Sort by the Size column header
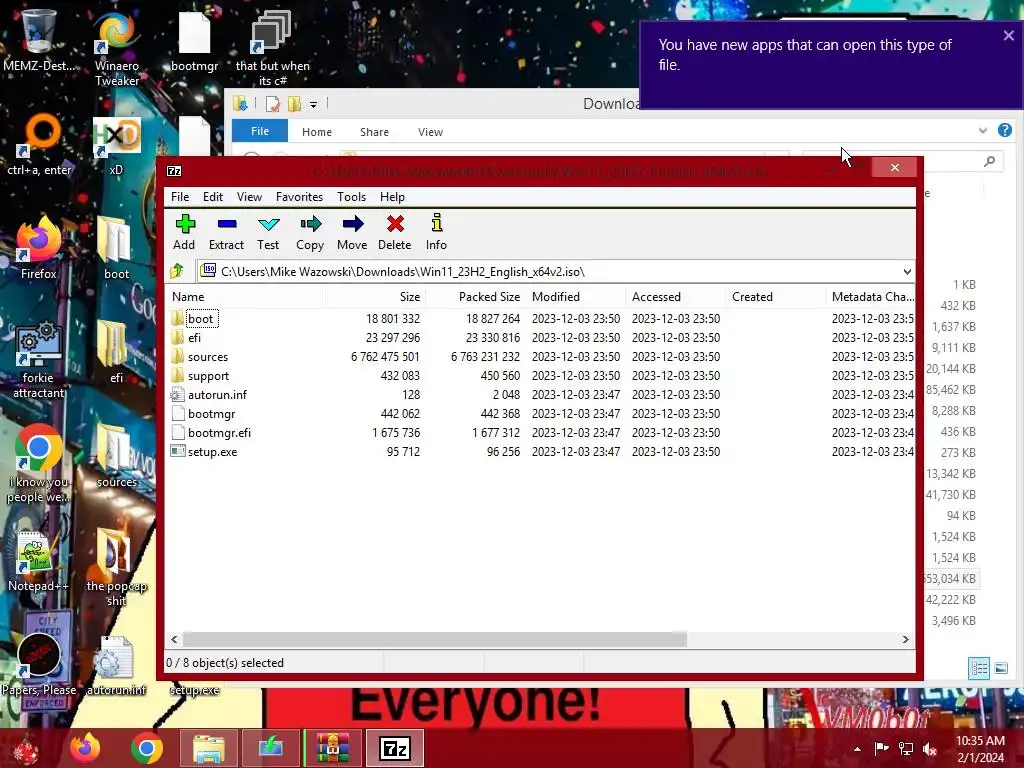The image size is (1024, 768). coord(375,296)
